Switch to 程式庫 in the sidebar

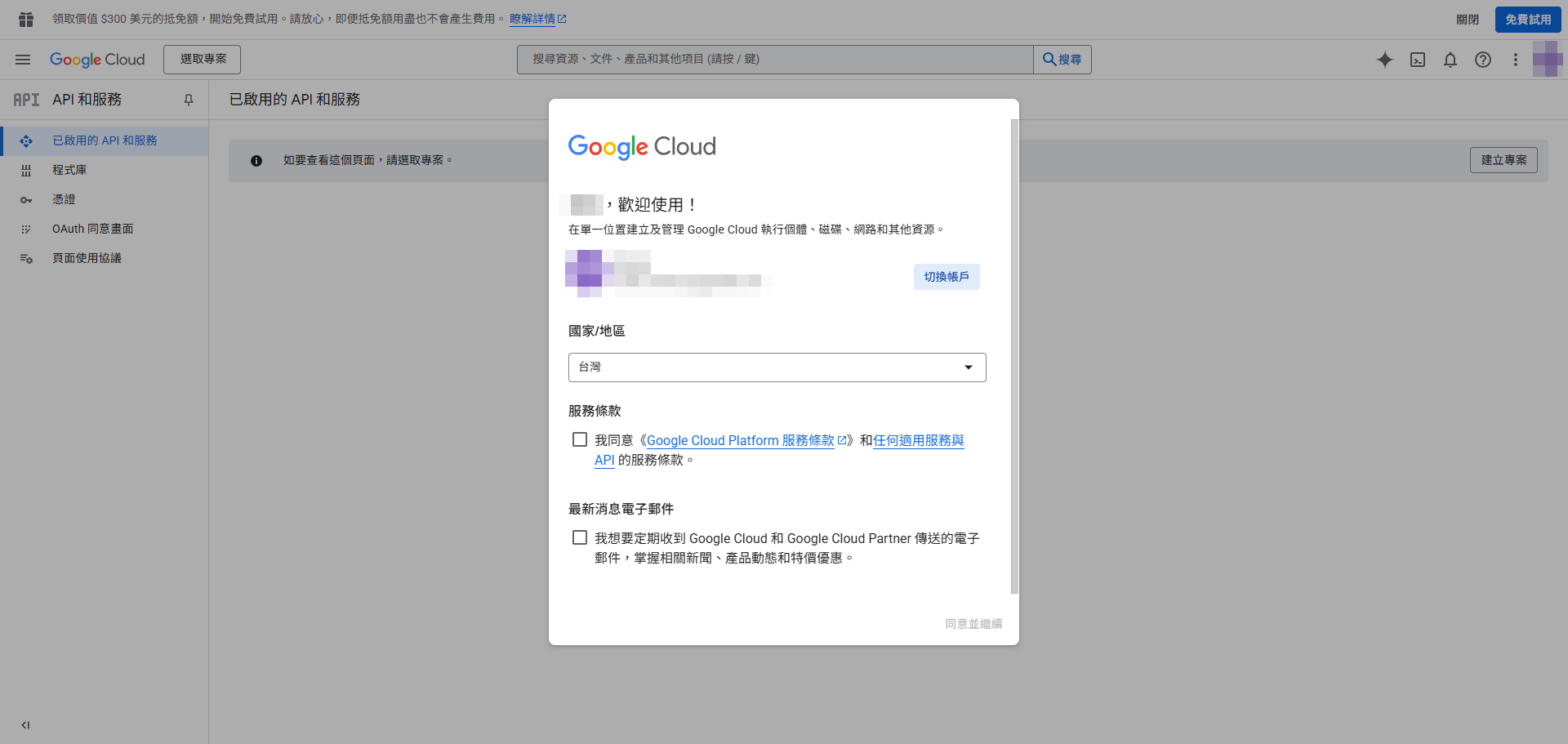click(x=71, y=169)
